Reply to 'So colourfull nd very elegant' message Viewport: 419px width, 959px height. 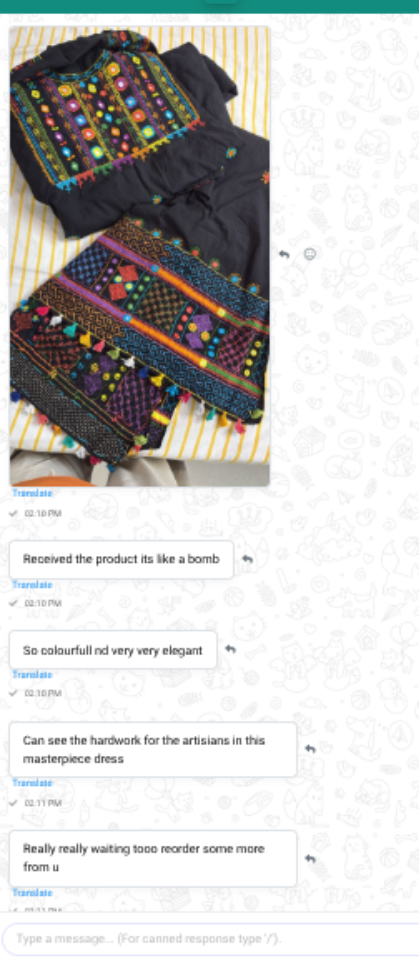point(231,649)
